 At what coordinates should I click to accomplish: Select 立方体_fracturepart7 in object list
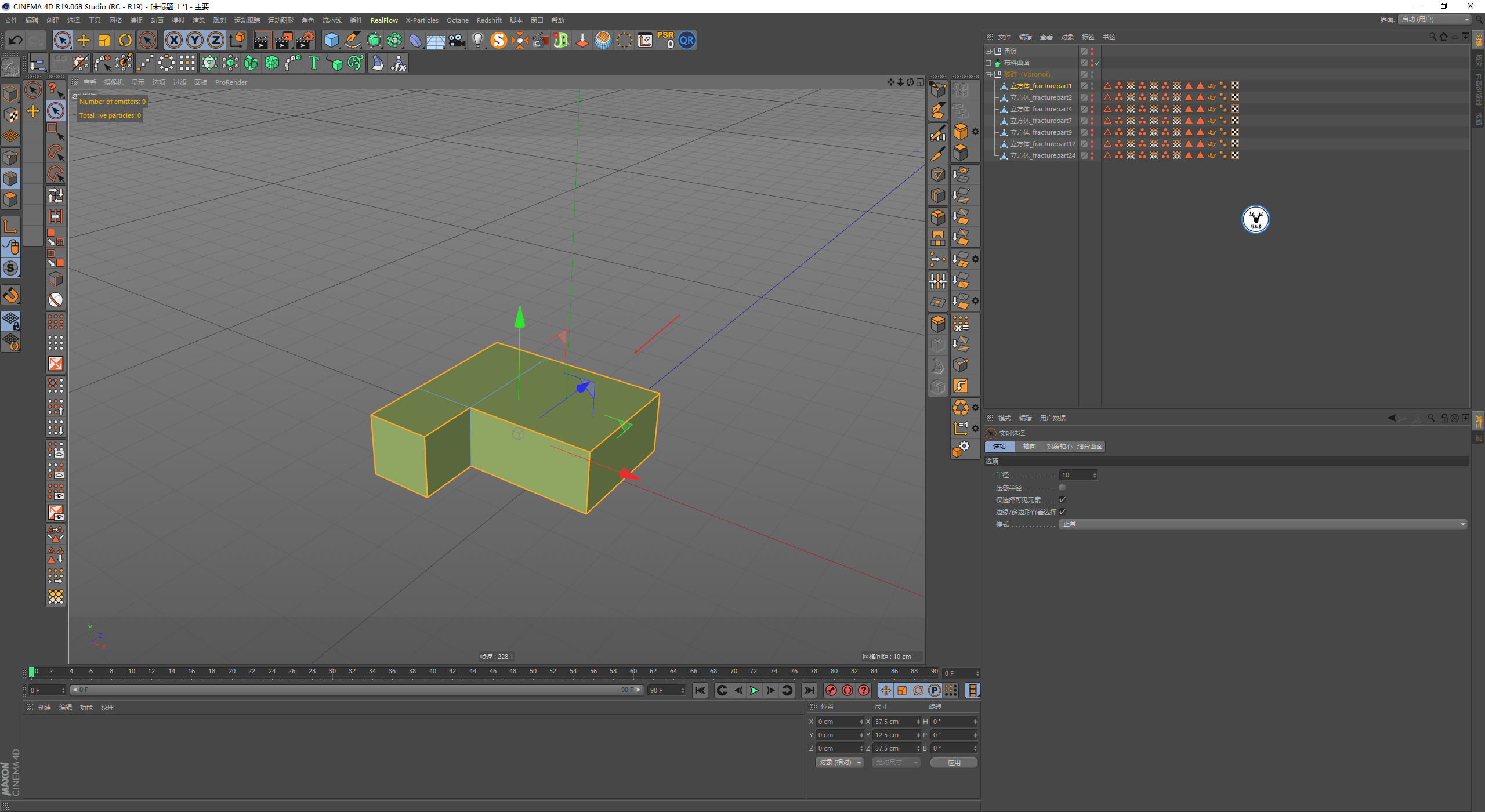pyautogui.click(x=1041, y=121)
